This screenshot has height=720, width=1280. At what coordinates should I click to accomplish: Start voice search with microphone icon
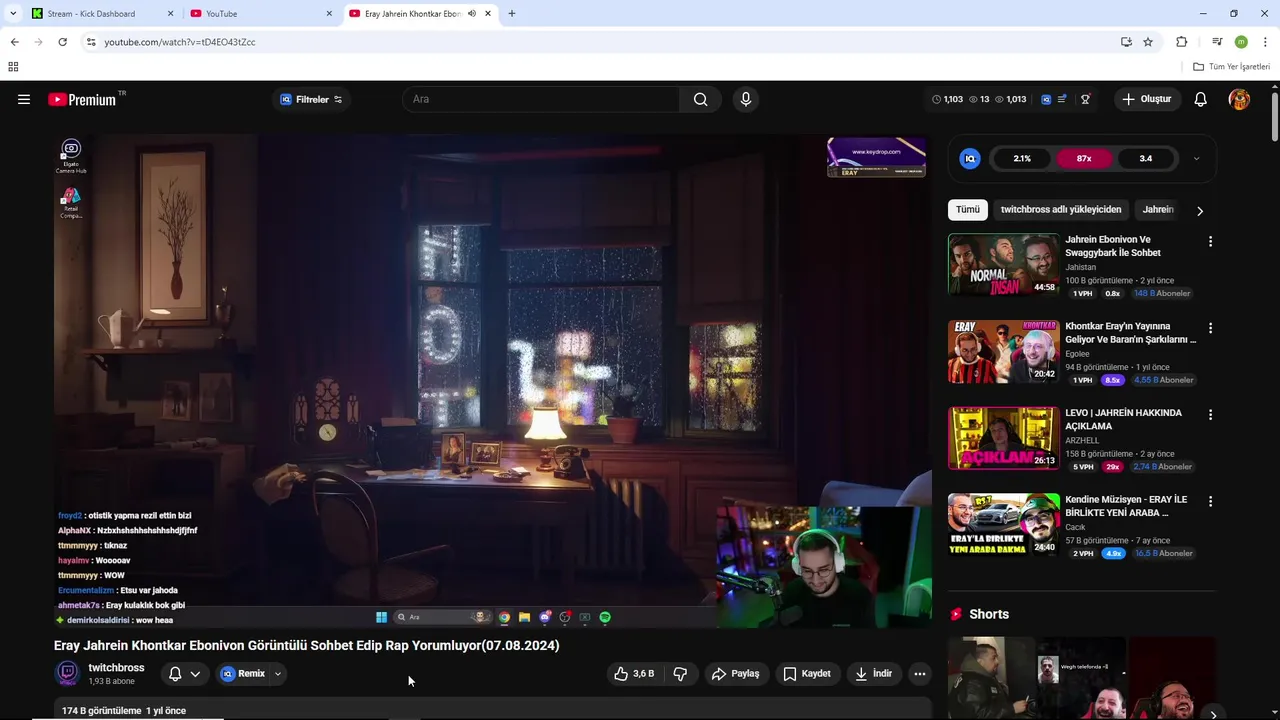(x=745, y=99)
